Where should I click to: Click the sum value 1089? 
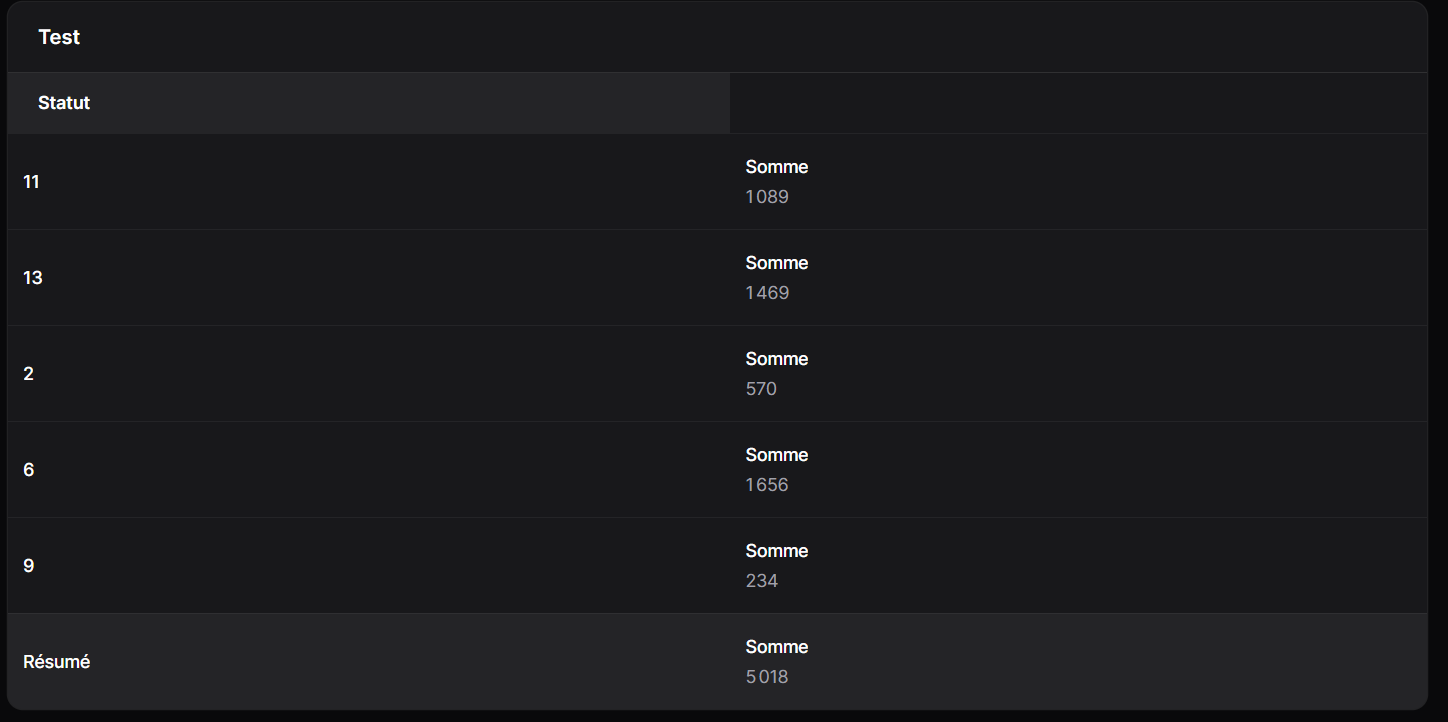coord(767,197)
